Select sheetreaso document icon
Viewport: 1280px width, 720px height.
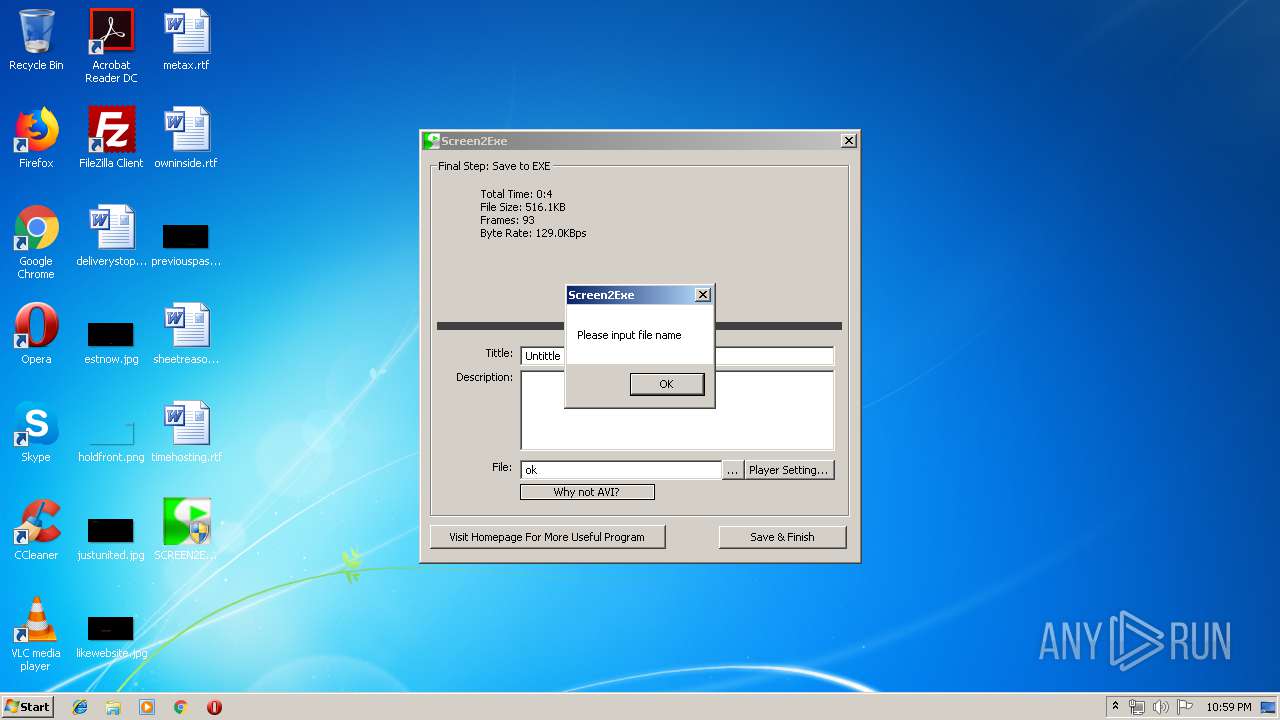pos(186,334)
